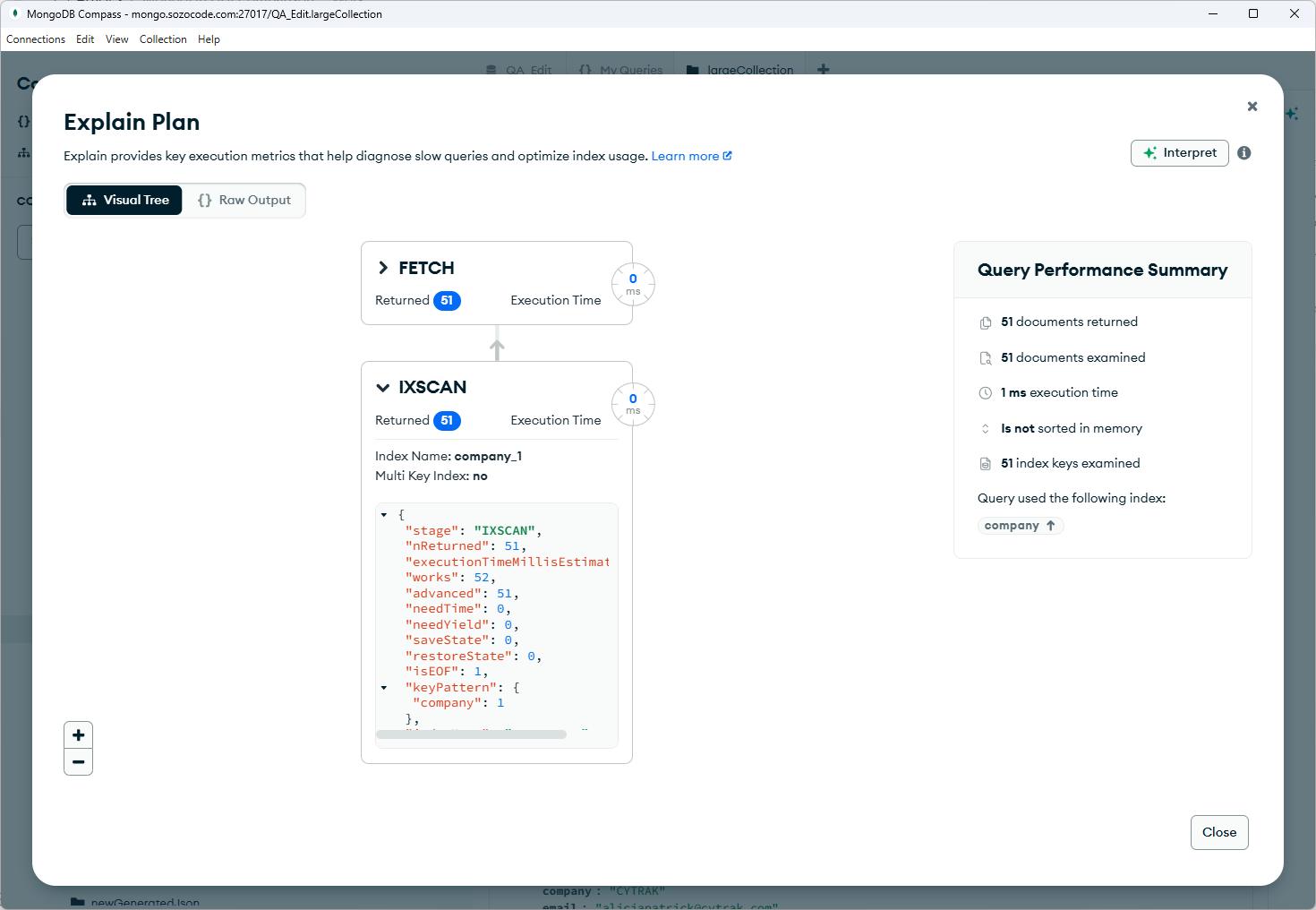
Task: Click FETCH Returned 51 badge
Action: (447, 301)
